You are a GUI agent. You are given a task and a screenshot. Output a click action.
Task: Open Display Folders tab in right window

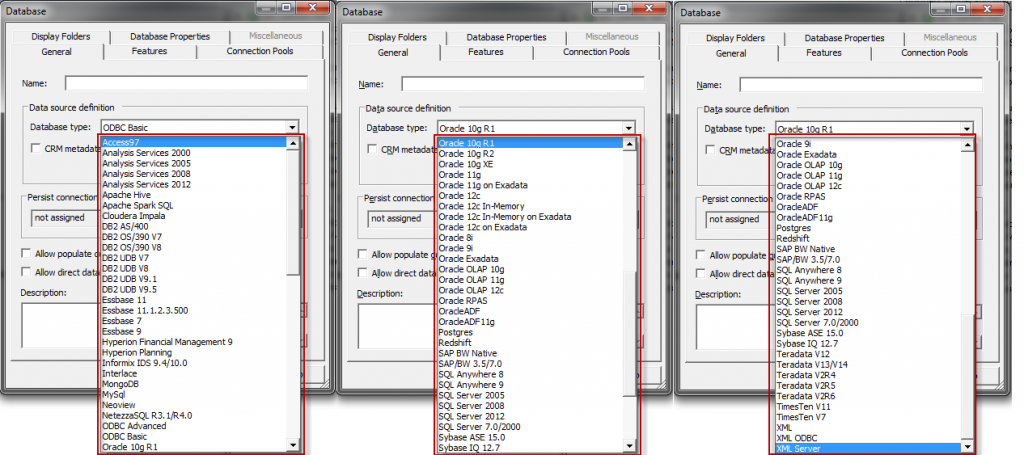click(x=735, y=38)
